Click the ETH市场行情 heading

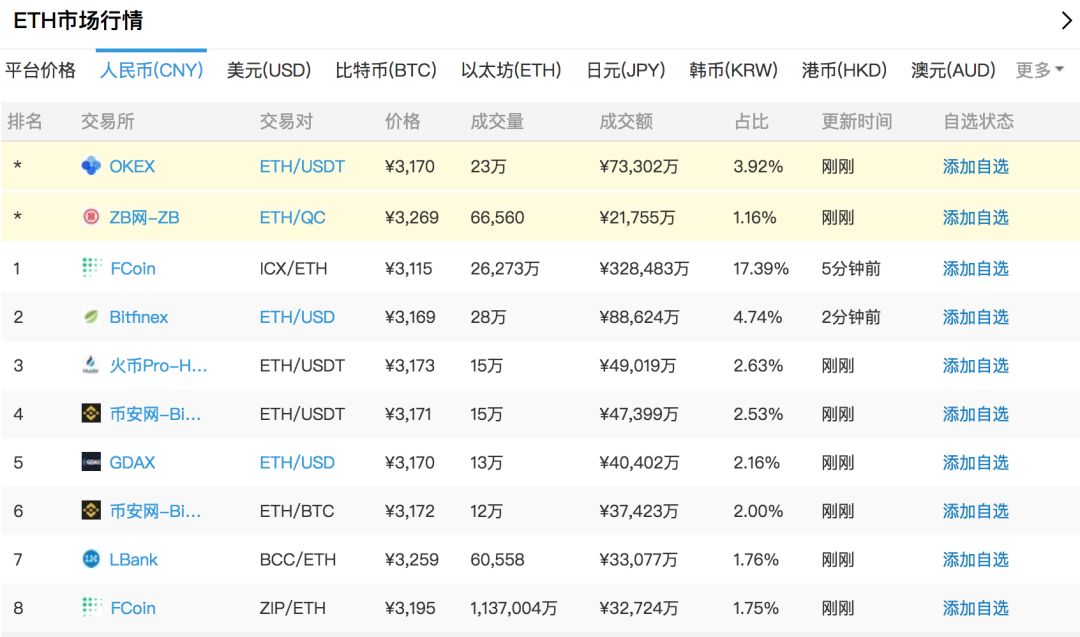click(78, 21)
